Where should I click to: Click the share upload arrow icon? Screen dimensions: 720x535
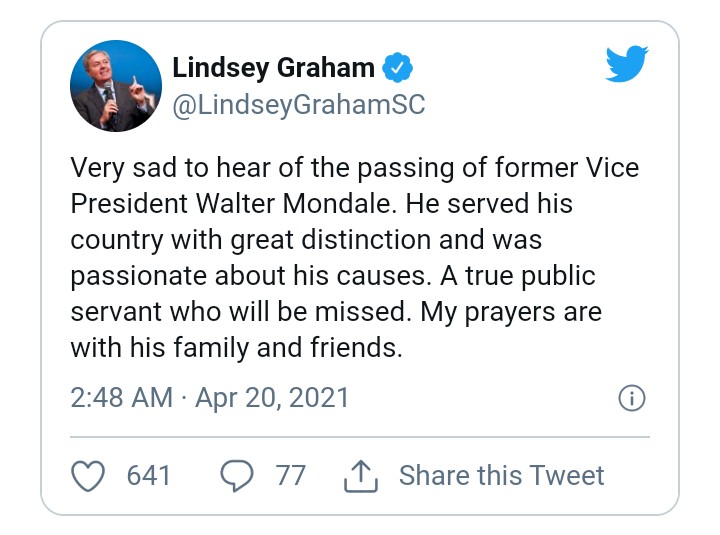[360, 477]
